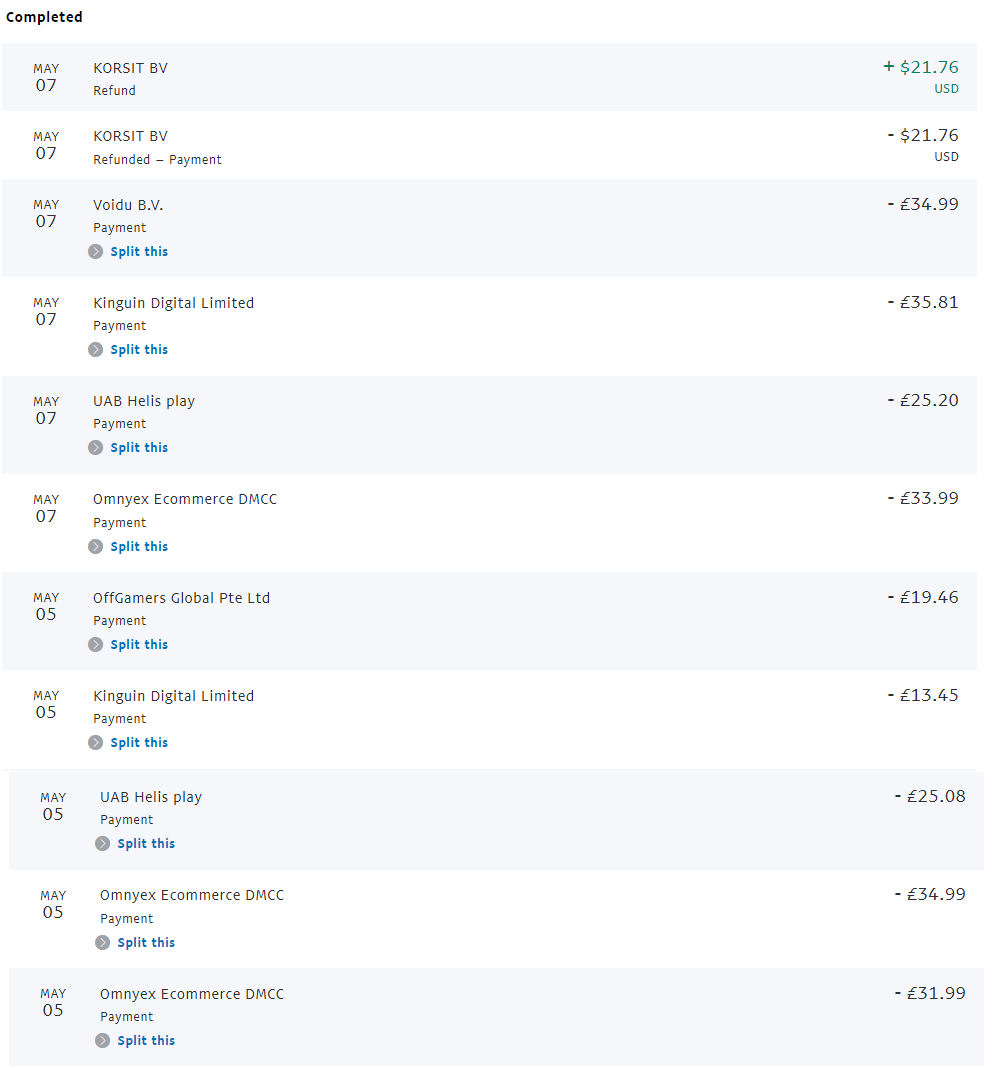
Task: Open Split this for Voidu B.V. payment
Action: click(x=139, y=251)
